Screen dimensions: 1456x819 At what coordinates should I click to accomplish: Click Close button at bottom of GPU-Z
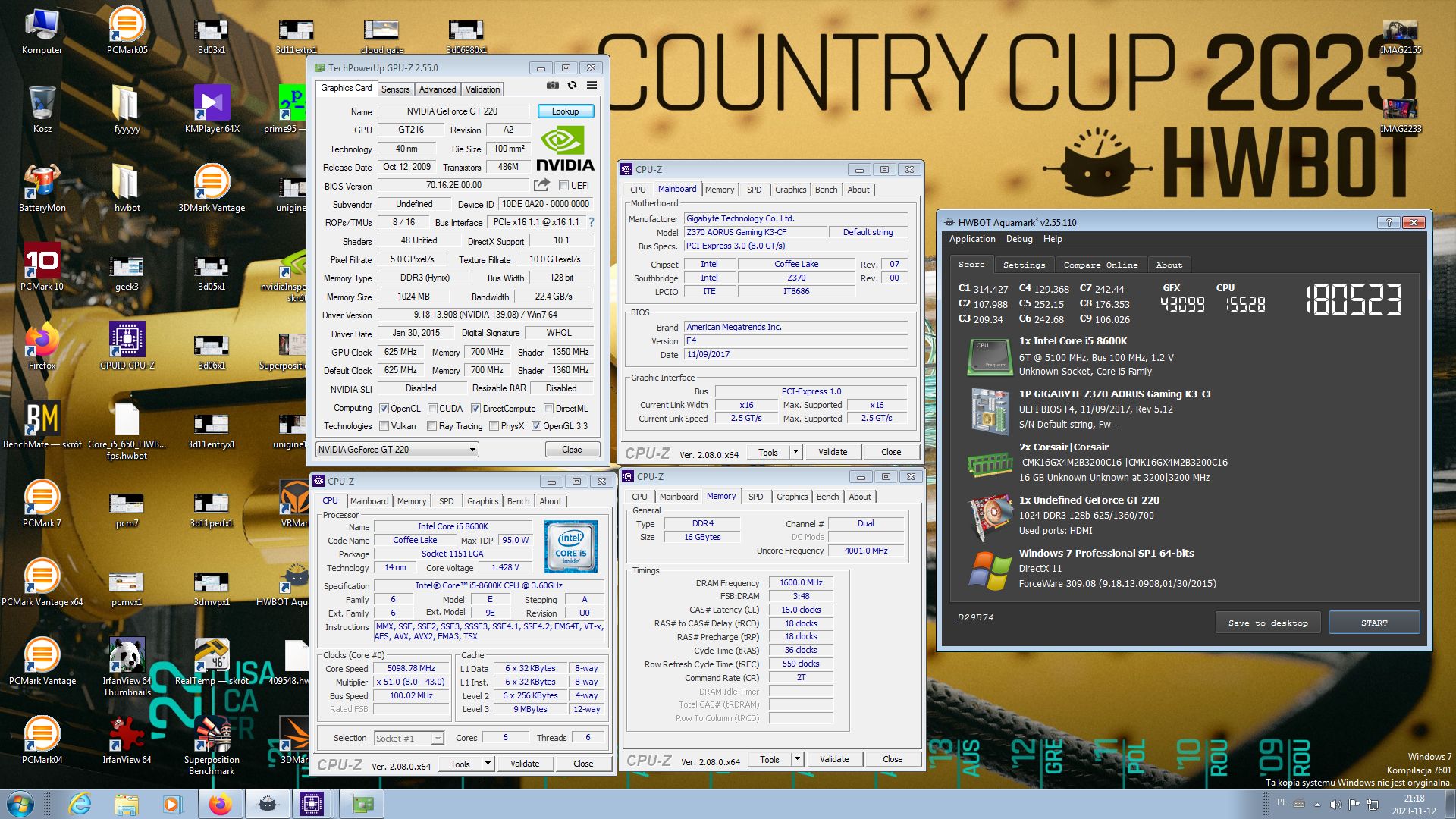click(x=572, y=450)
